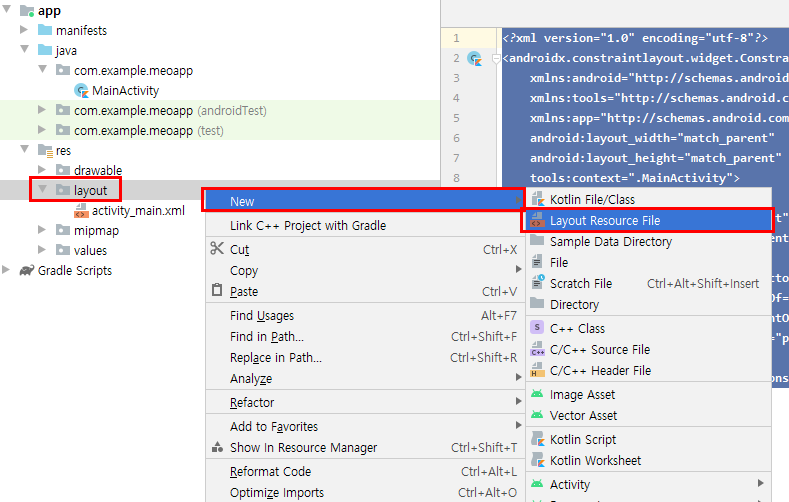Viewport: 789px width, 502px height.
Task: Expand the com.example.meoapp (androidTest) package
Action: click(42, 110)
